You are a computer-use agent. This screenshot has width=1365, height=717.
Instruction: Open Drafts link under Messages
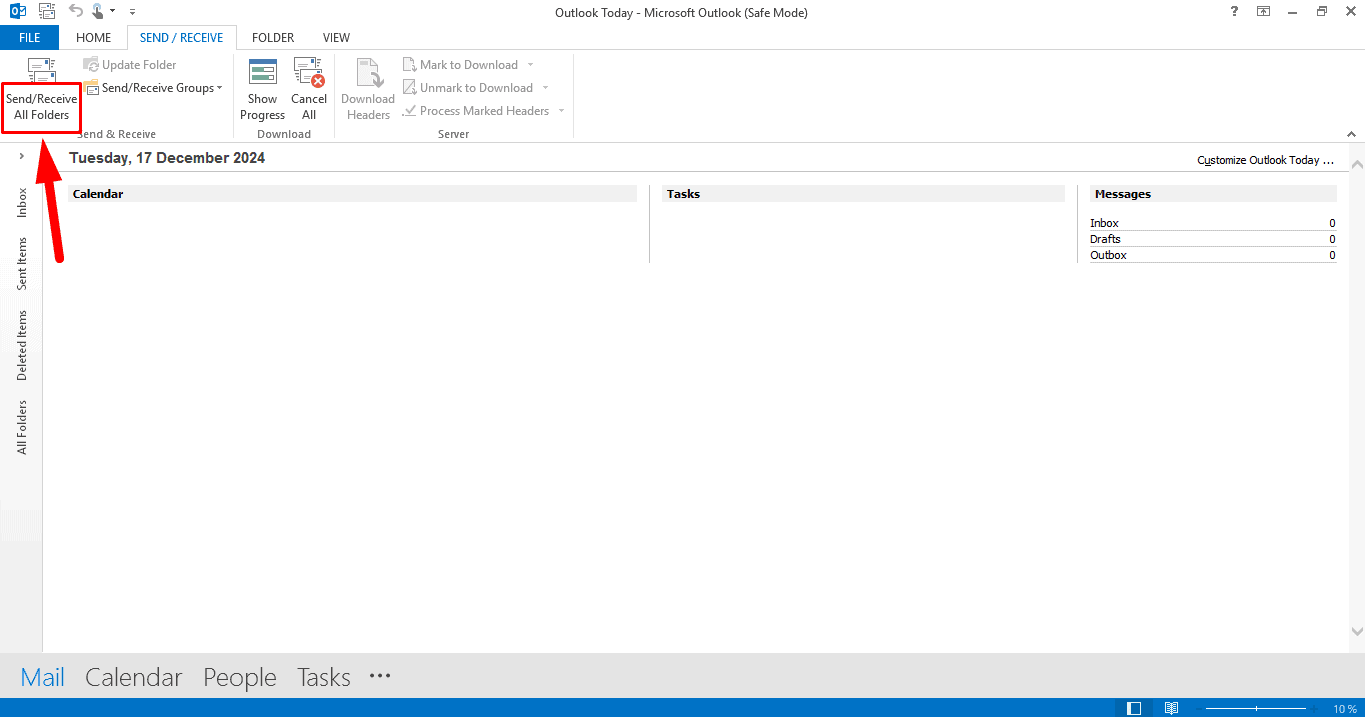pos(1105,239)
